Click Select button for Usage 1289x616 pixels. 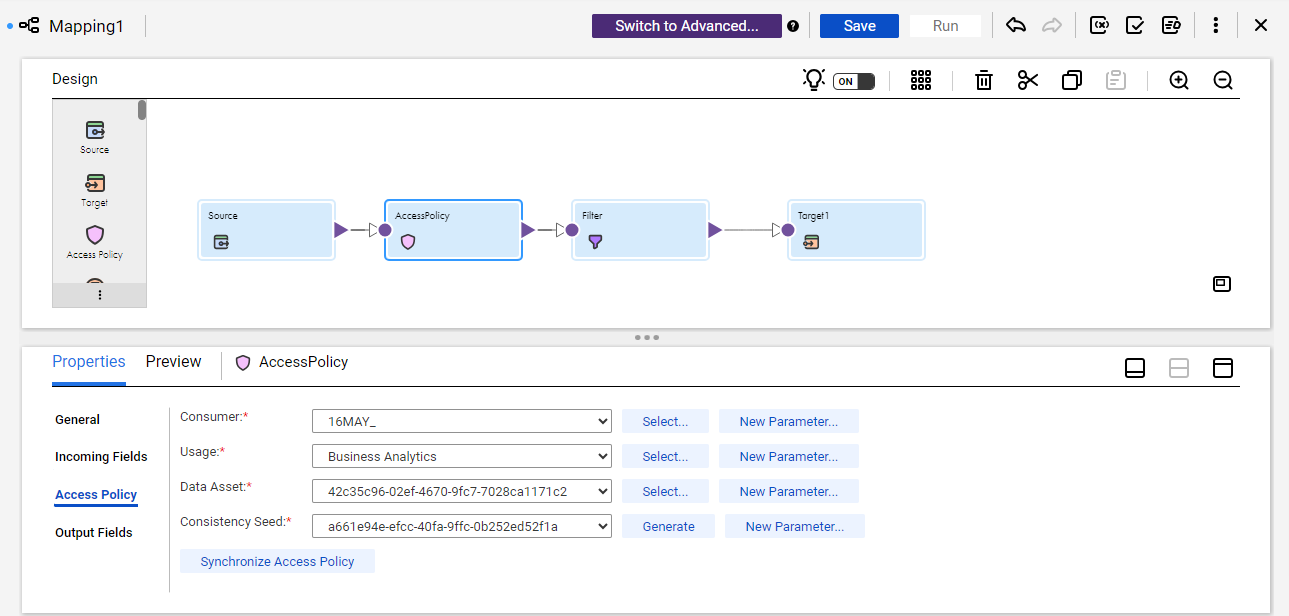click(x=665, y=457)
